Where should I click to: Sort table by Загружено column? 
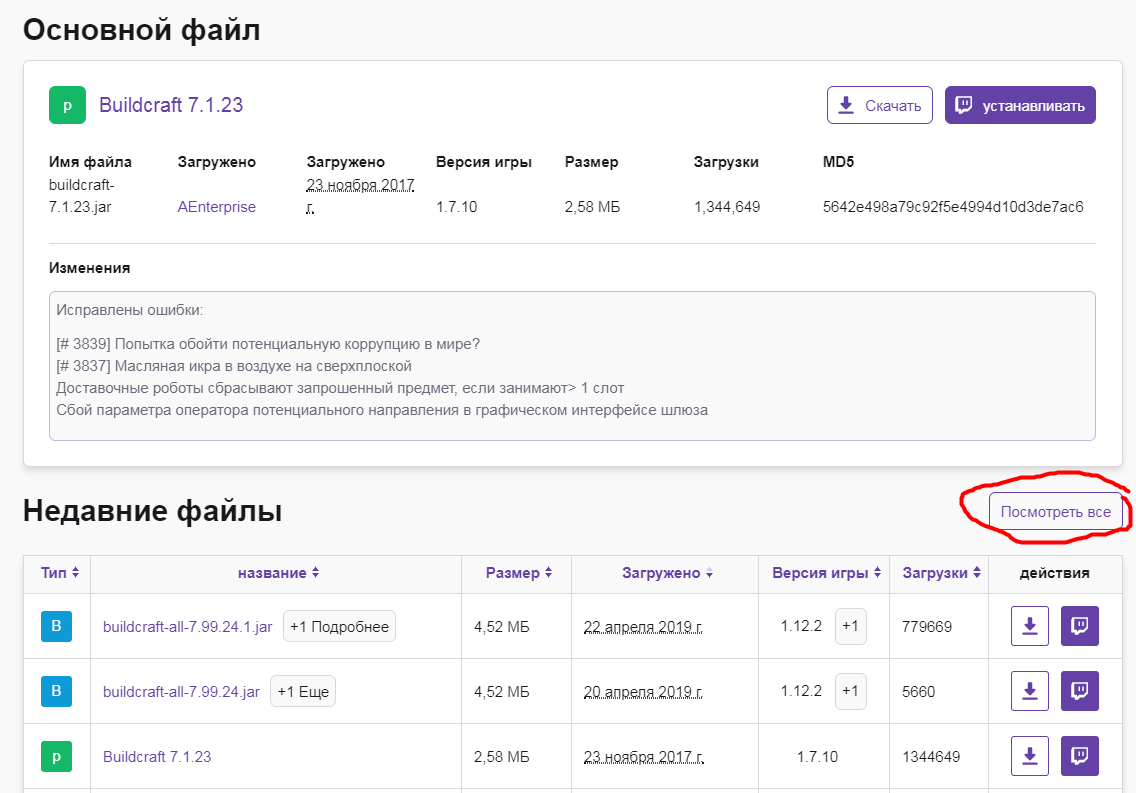667,573
